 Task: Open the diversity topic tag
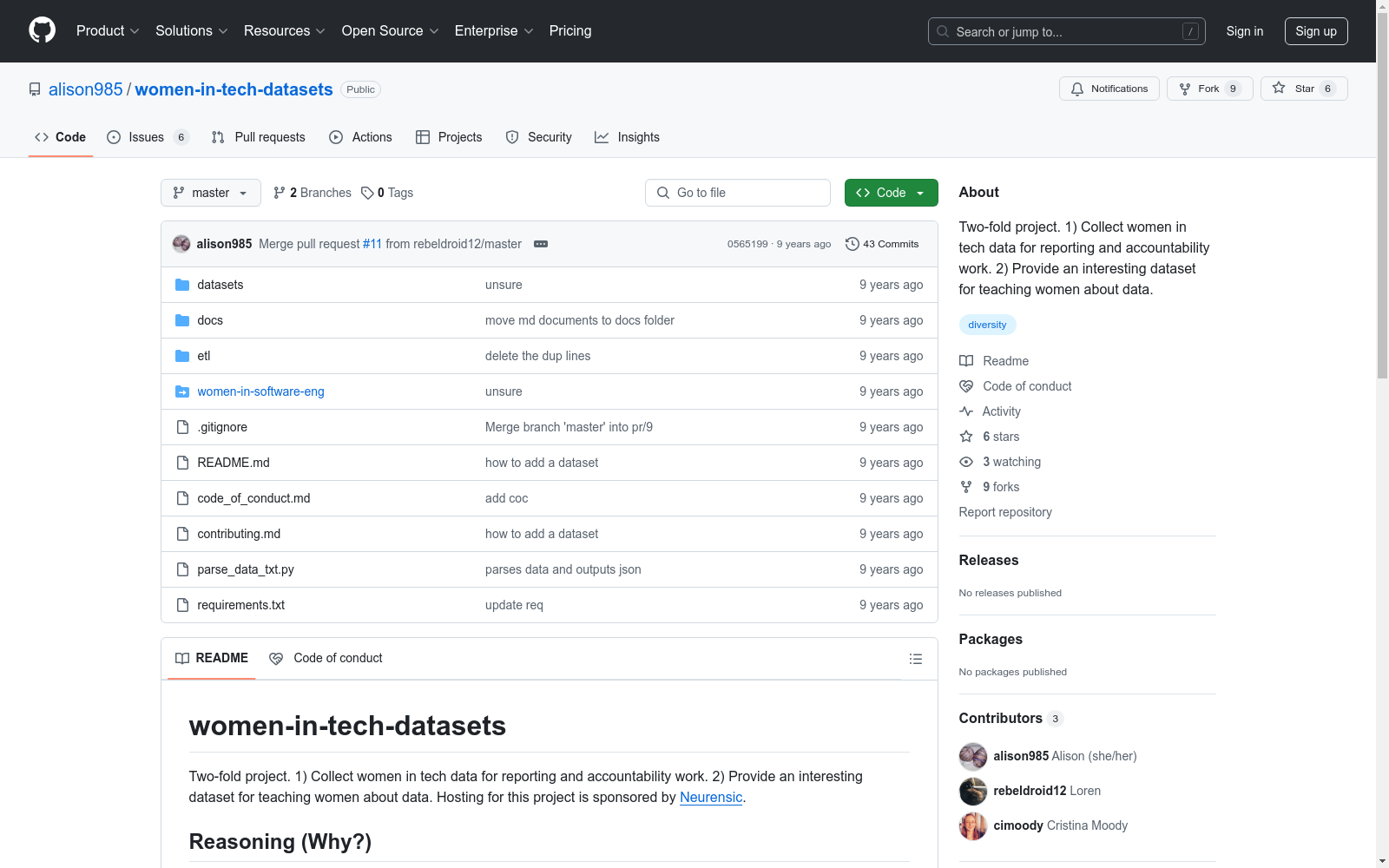pyautogui.click(x=988, y=325)
